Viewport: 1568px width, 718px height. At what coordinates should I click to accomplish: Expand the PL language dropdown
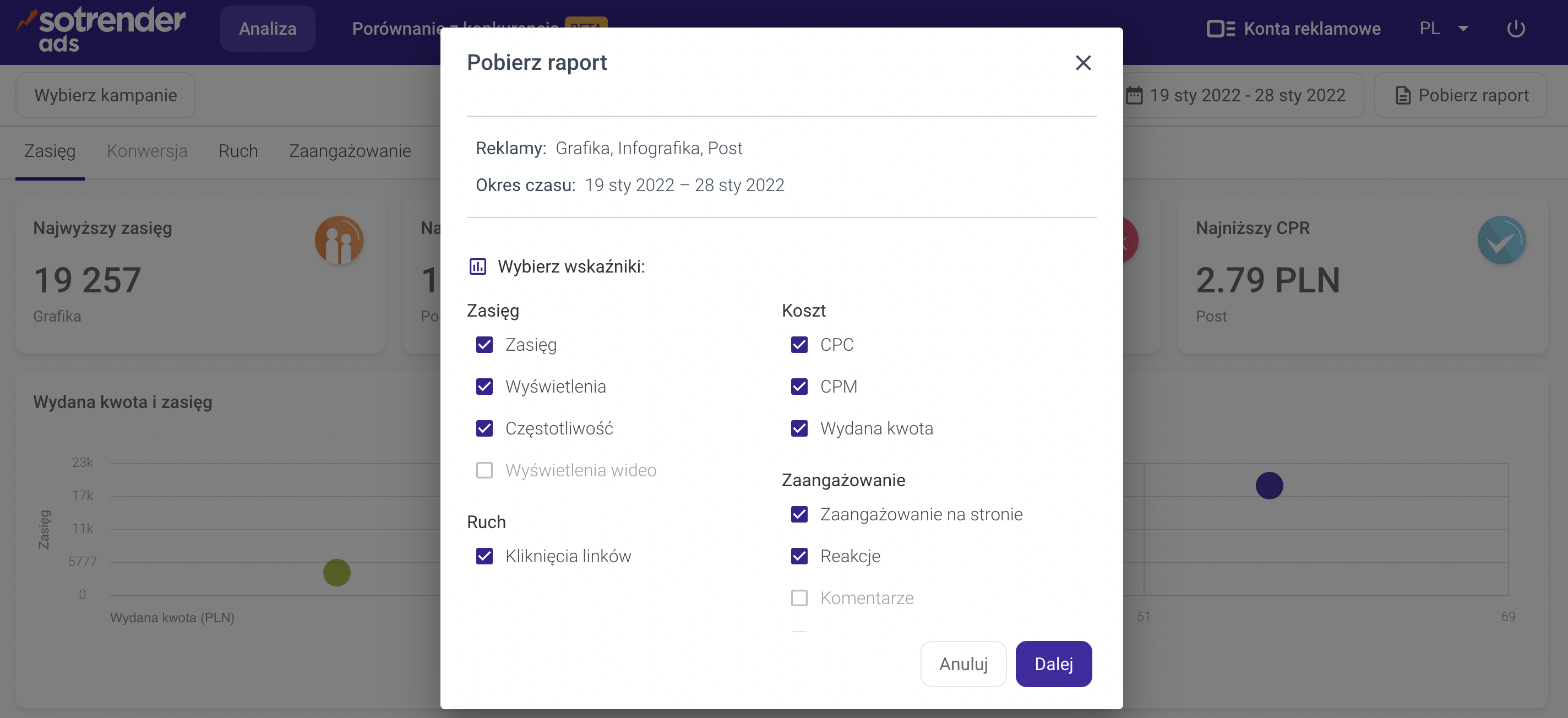[x=1444, y=29]
